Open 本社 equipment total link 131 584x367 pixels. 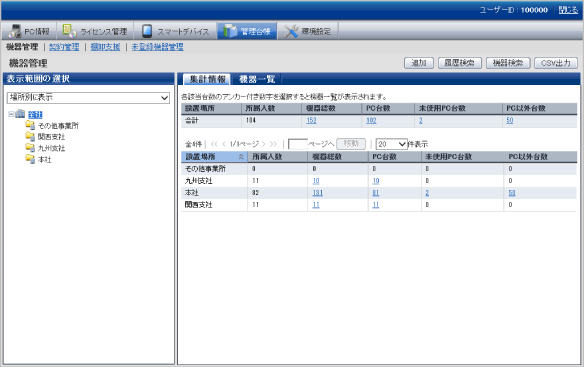(317, 193)
